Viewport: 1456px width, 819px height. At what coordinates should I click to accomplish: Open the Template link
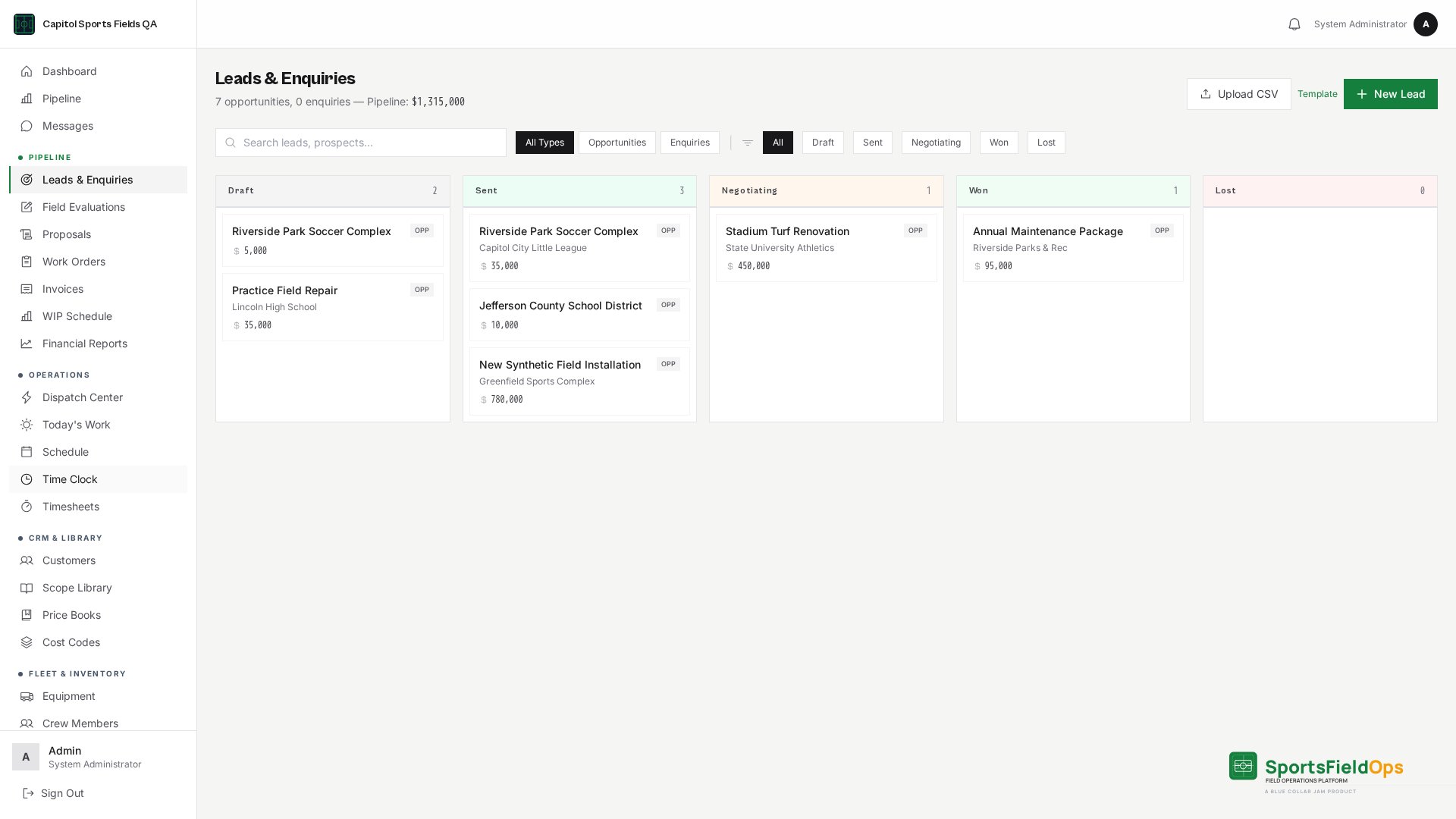1317,94
